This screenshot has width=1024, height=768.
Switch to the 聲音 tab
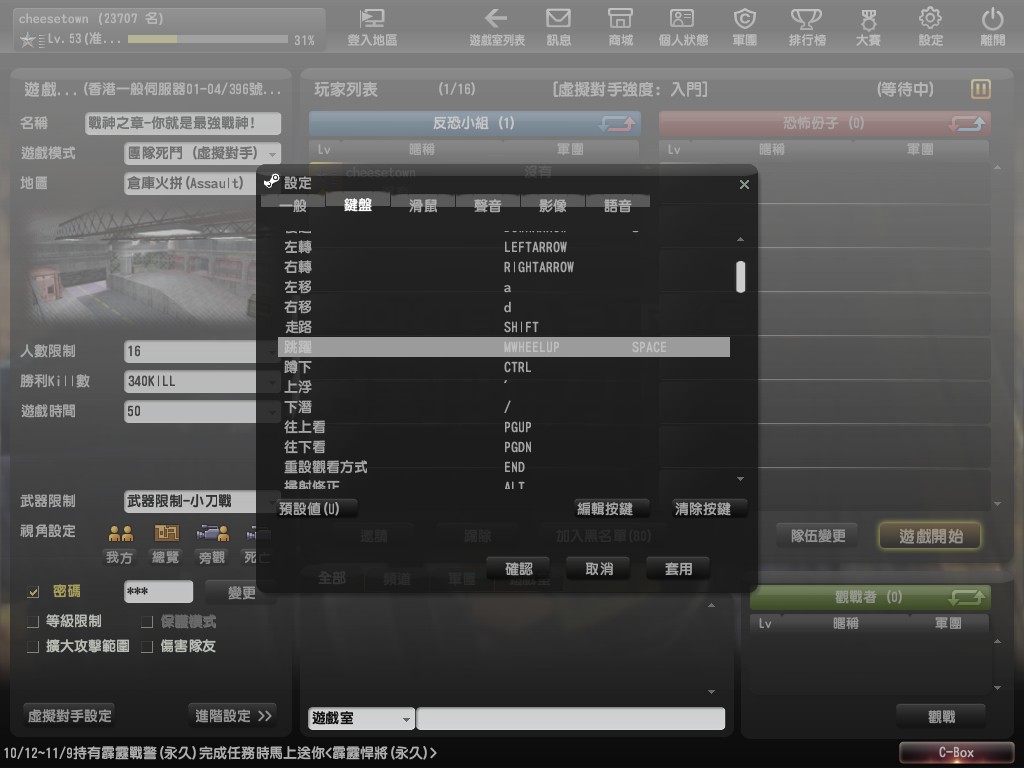pos(487,206)
